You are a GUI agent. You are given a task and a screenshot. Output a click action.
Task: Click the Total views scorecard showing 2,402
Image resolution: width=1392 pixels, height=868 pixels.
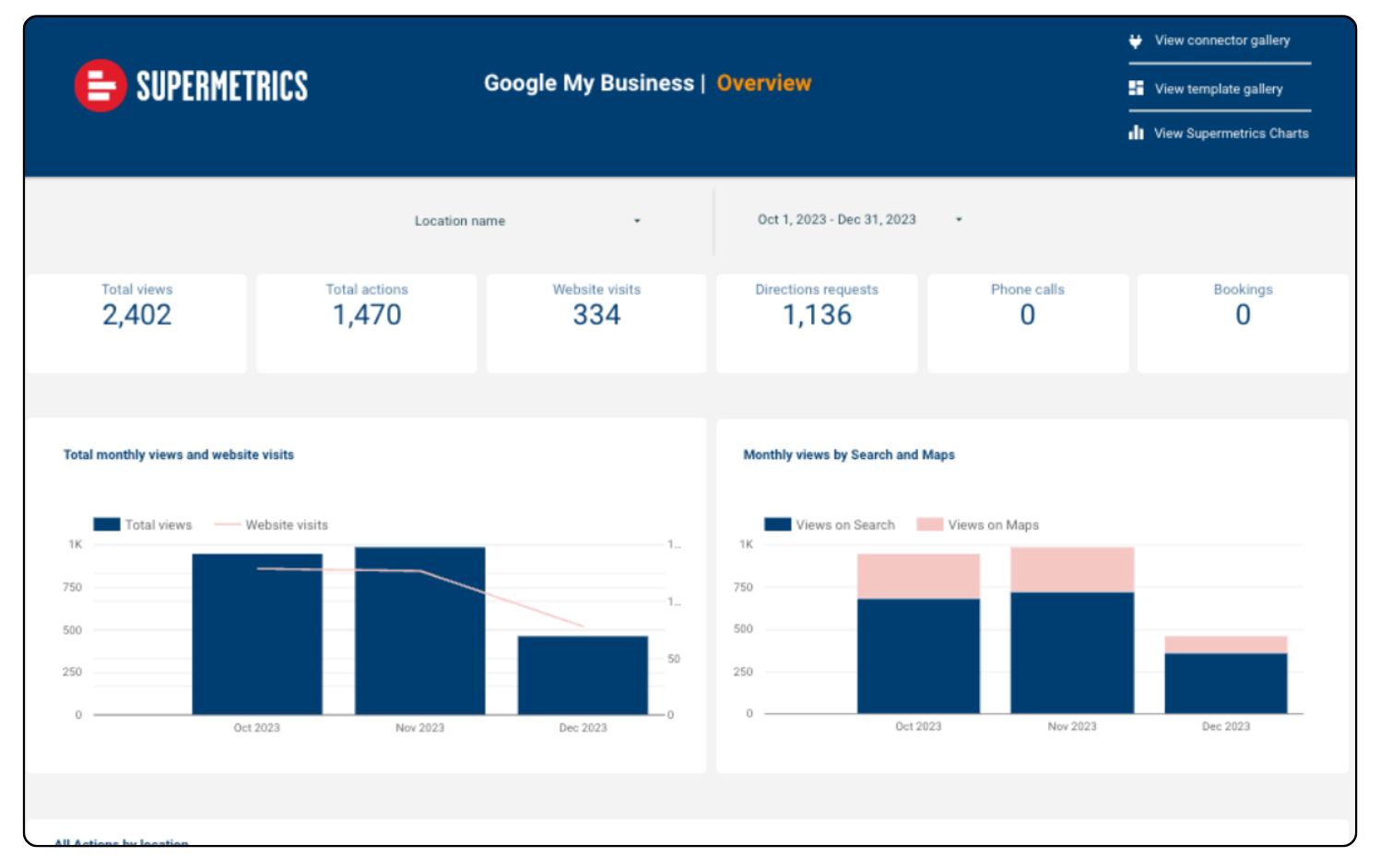[136, 315]
